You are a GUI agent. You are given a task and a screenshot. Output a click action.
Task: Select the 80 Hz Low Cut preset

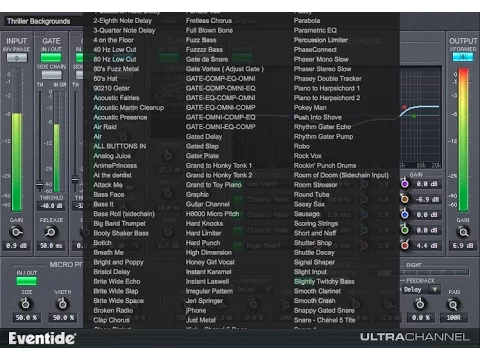pyautogui.click(x=115, y=59)
